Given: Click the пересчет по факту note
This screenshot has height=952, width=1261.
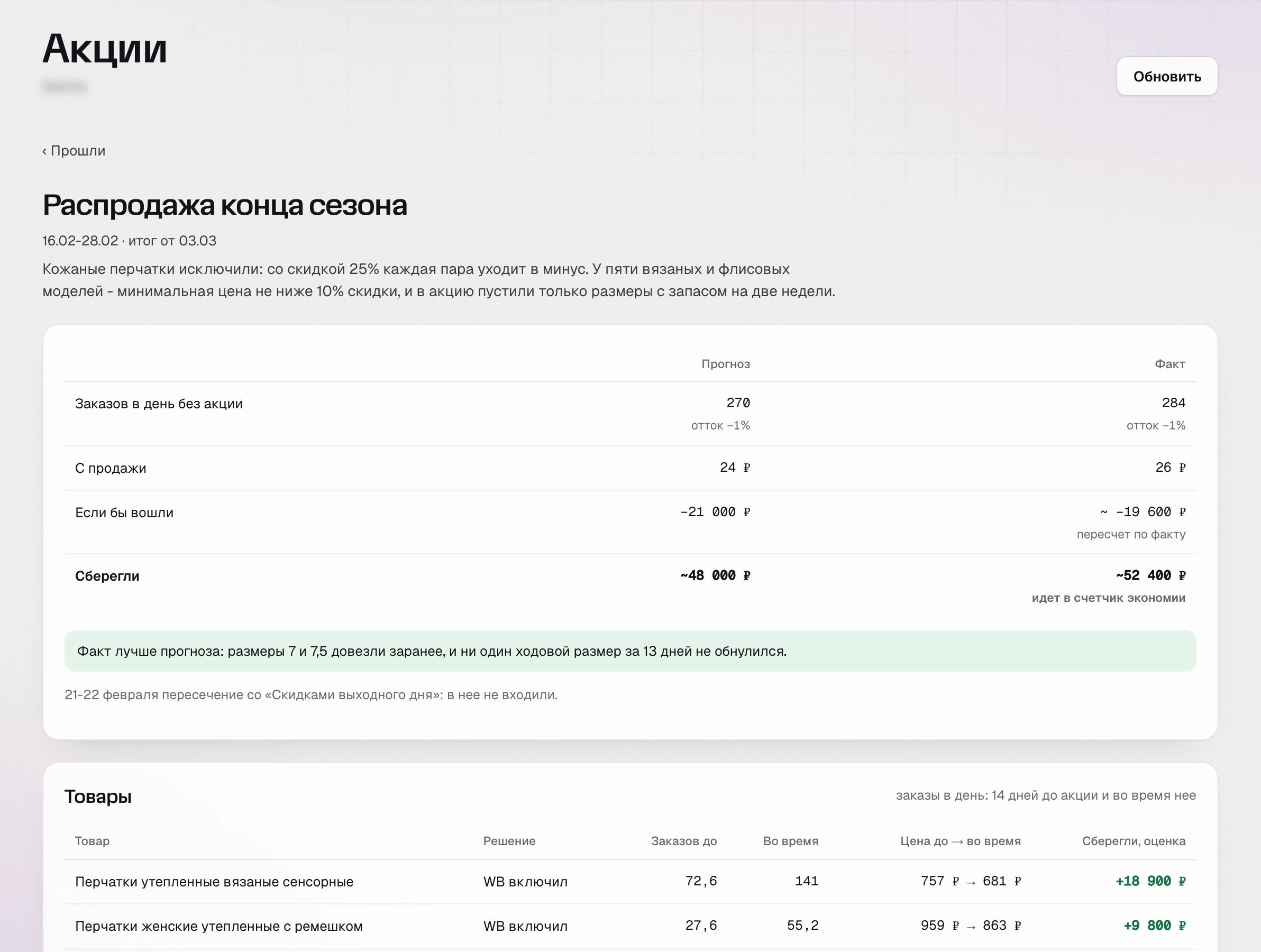Looking at the screenshot, I should tap(1131, 534).
